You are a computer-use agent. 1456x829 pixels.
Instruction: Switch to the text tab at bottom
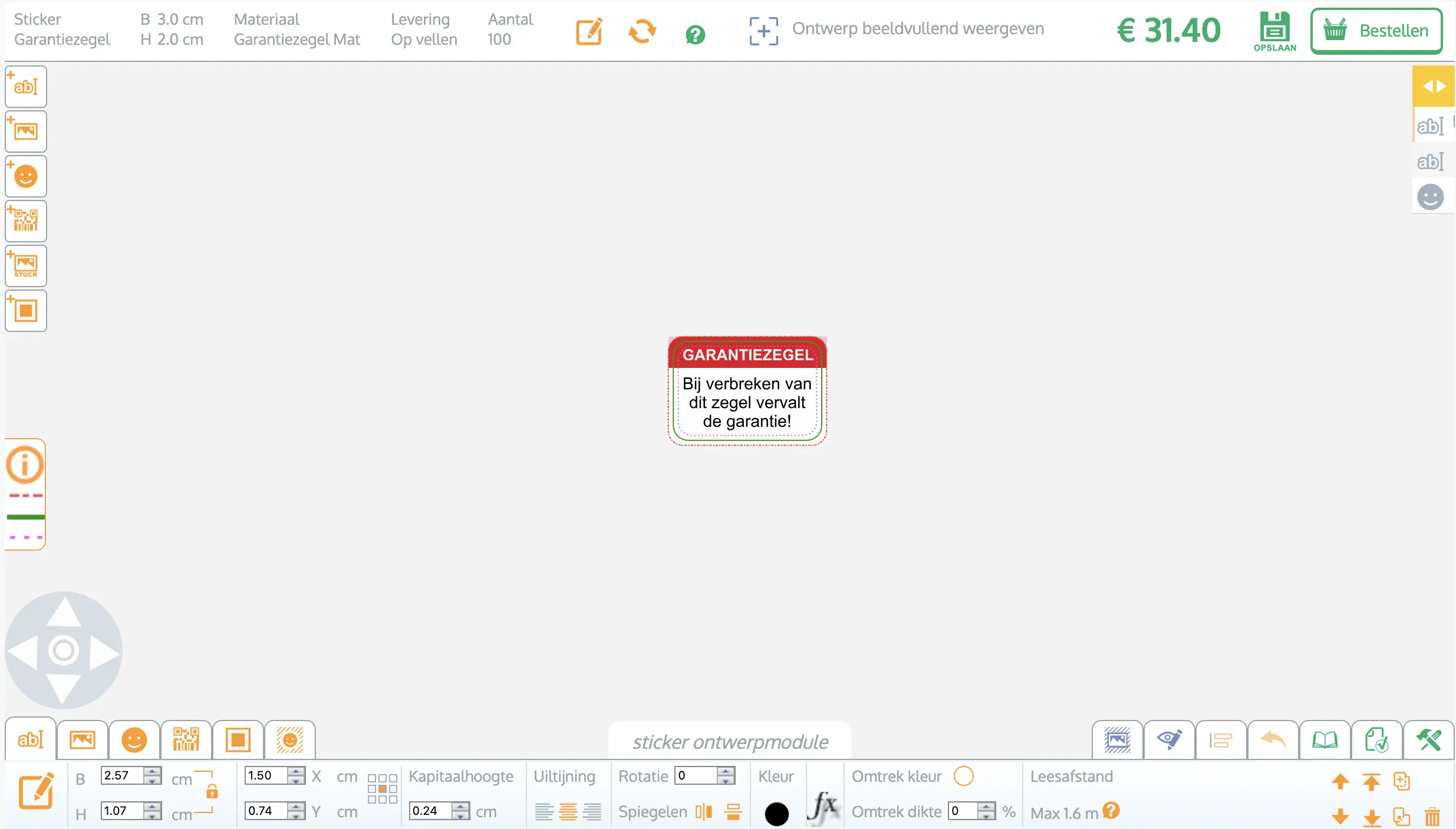[x=31, y=739]
